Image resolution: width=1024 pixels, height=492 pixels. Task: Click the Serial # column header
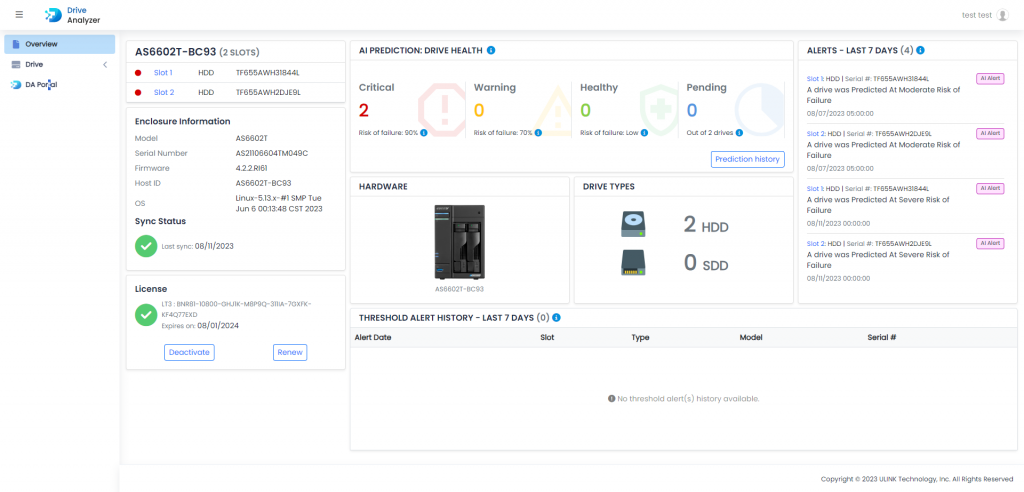(882, 338)
